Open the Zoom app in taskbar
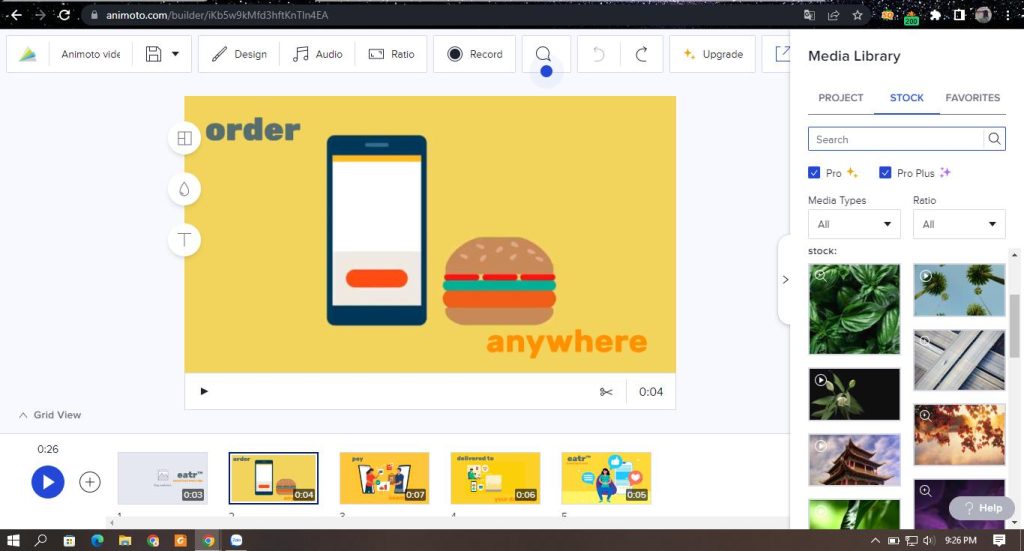Viewport: 1024px width, 551px height. point(236,540)
